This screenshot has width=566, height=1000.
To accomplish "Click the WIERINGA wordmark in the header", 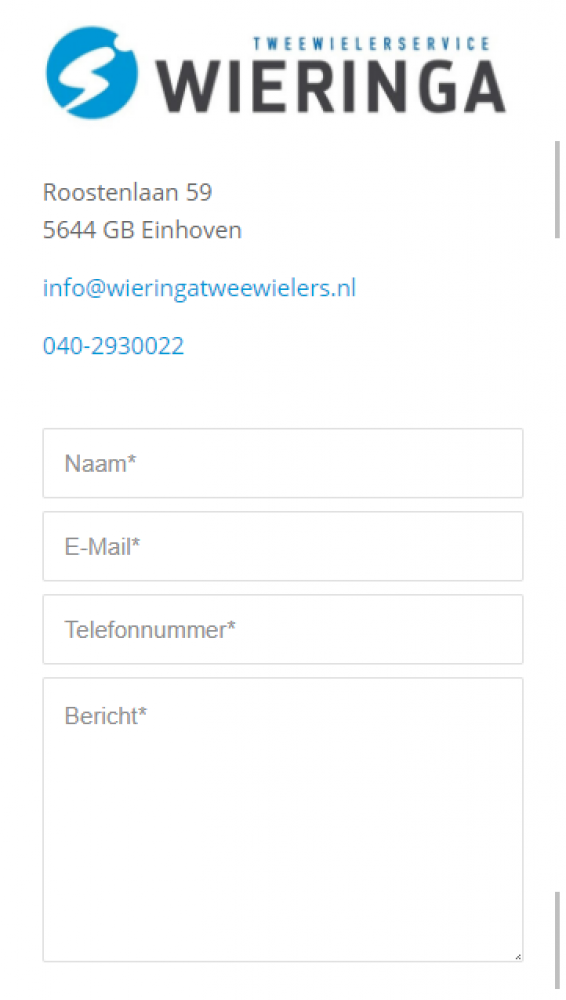I will (x=331, y=87).
